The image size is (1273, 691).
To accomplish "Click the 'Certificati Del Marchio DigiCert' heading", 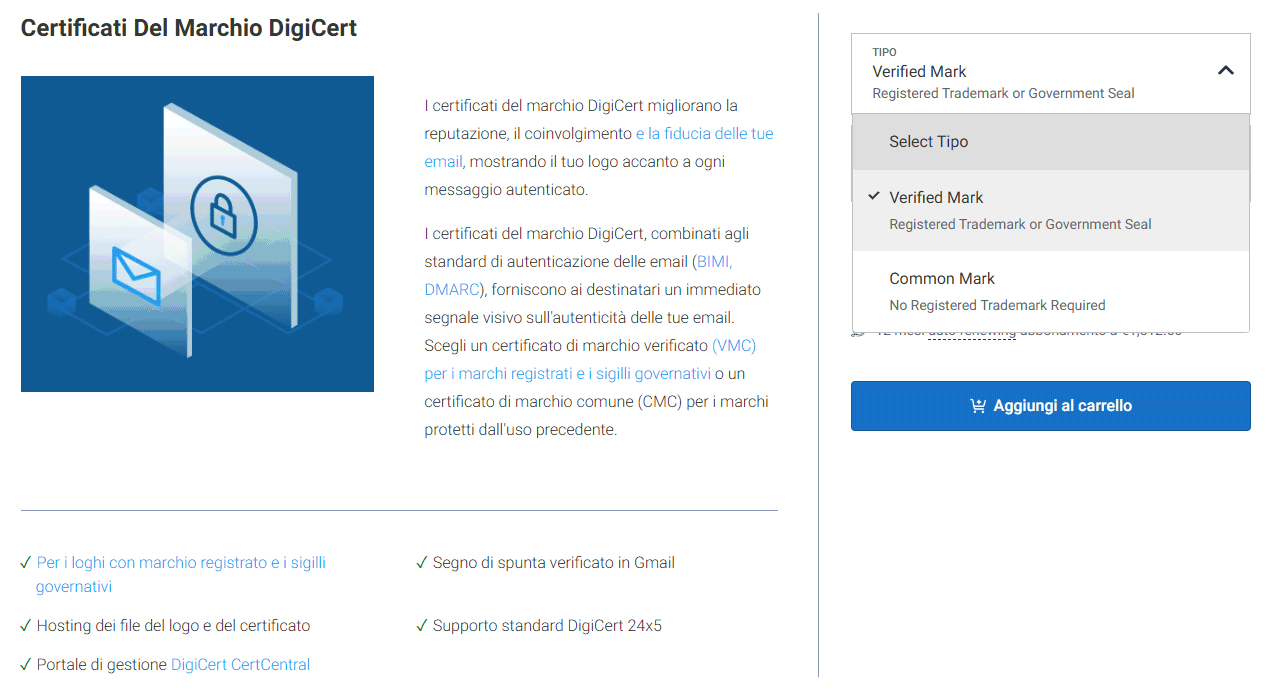I will [189, 28].
